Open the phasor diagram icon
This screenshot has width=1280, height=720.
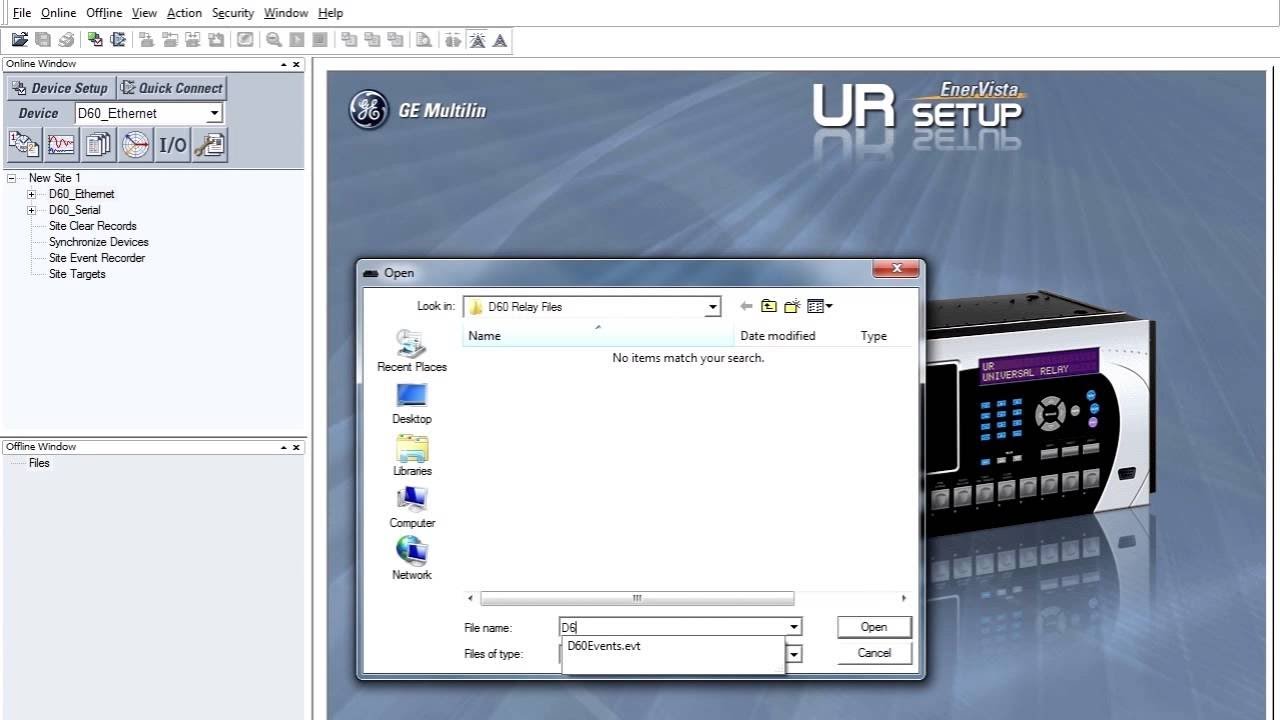coord(135,145)
